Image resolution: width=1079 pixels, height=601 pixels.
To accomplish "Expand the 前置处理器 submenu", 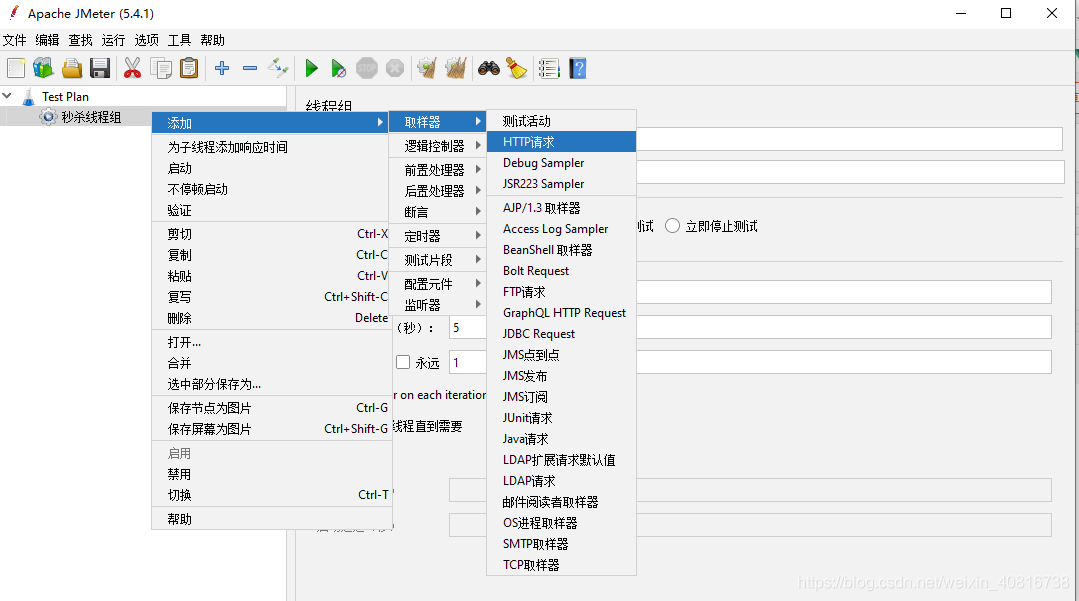I will [438, 169].
